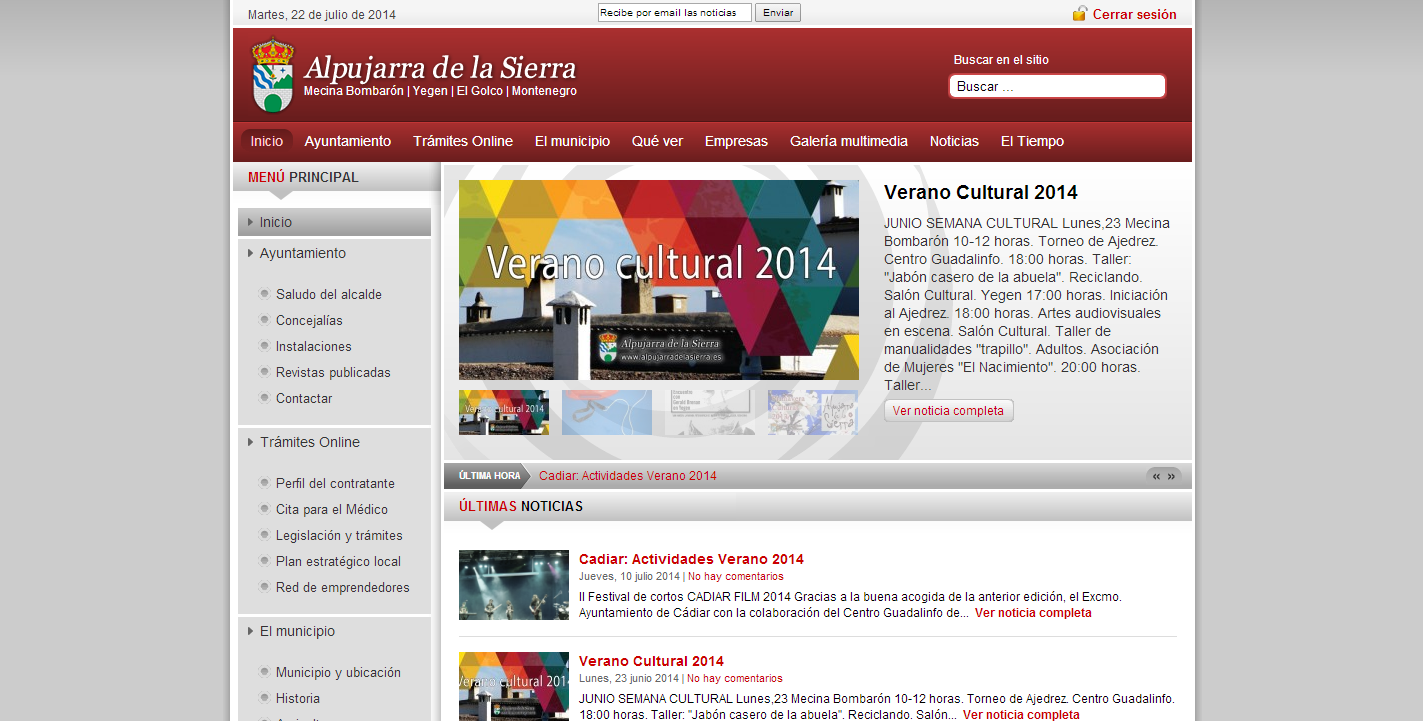Open Saludo del alcalde
This screenshot has height=721, width=1423.
329,294
